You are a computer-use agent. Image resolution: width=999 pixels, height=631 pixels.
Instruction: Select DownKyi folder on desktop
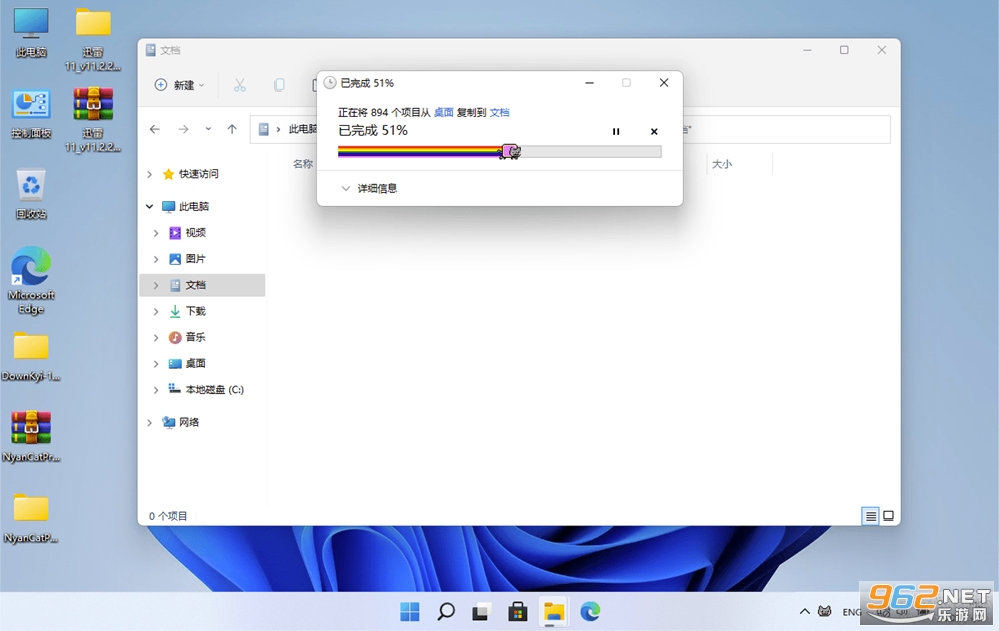pos(31,356)
